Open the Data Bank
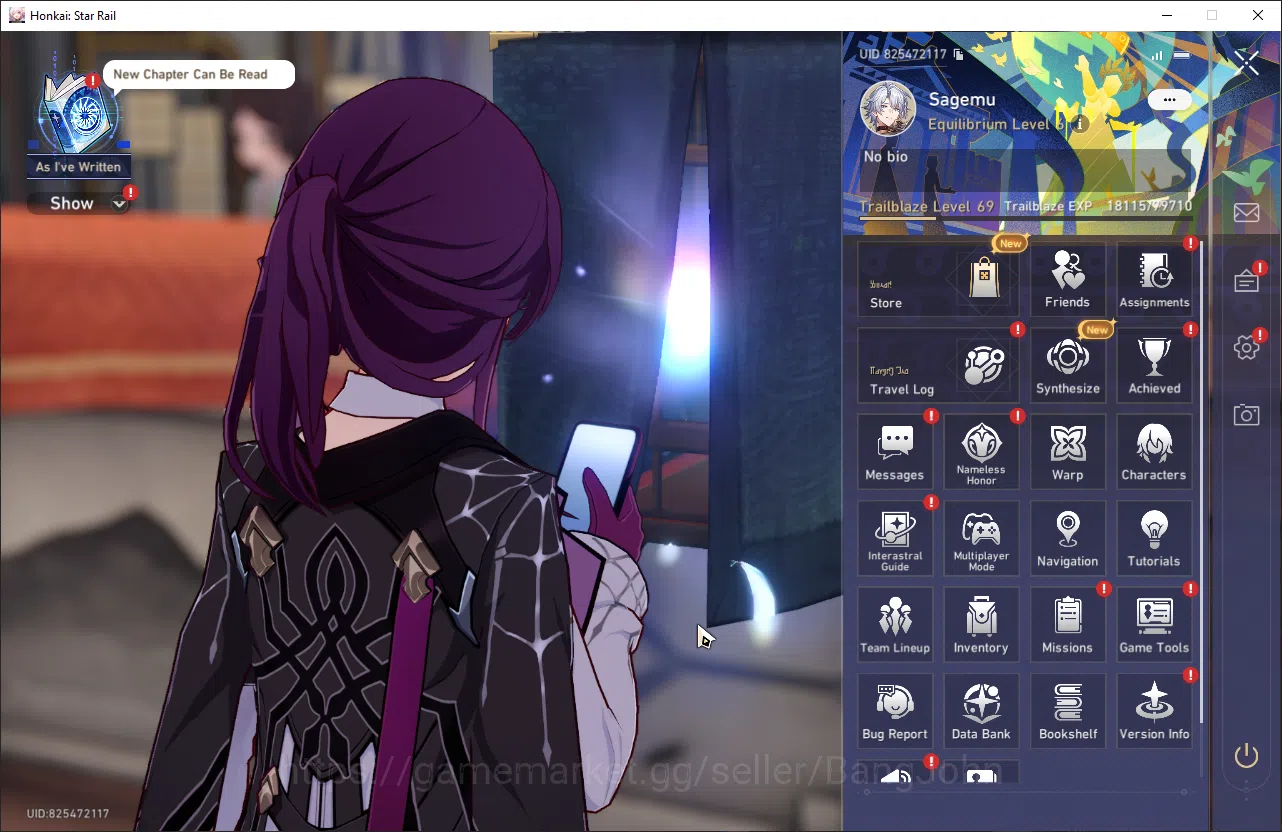Screen dimensions: 1282x832 [981, 711]
